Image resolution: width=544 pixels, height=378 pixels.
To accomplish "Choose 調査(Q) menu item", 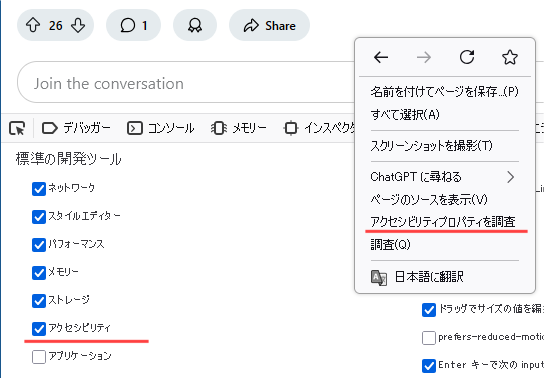I will pyautogui.click(x=445, y=244).
